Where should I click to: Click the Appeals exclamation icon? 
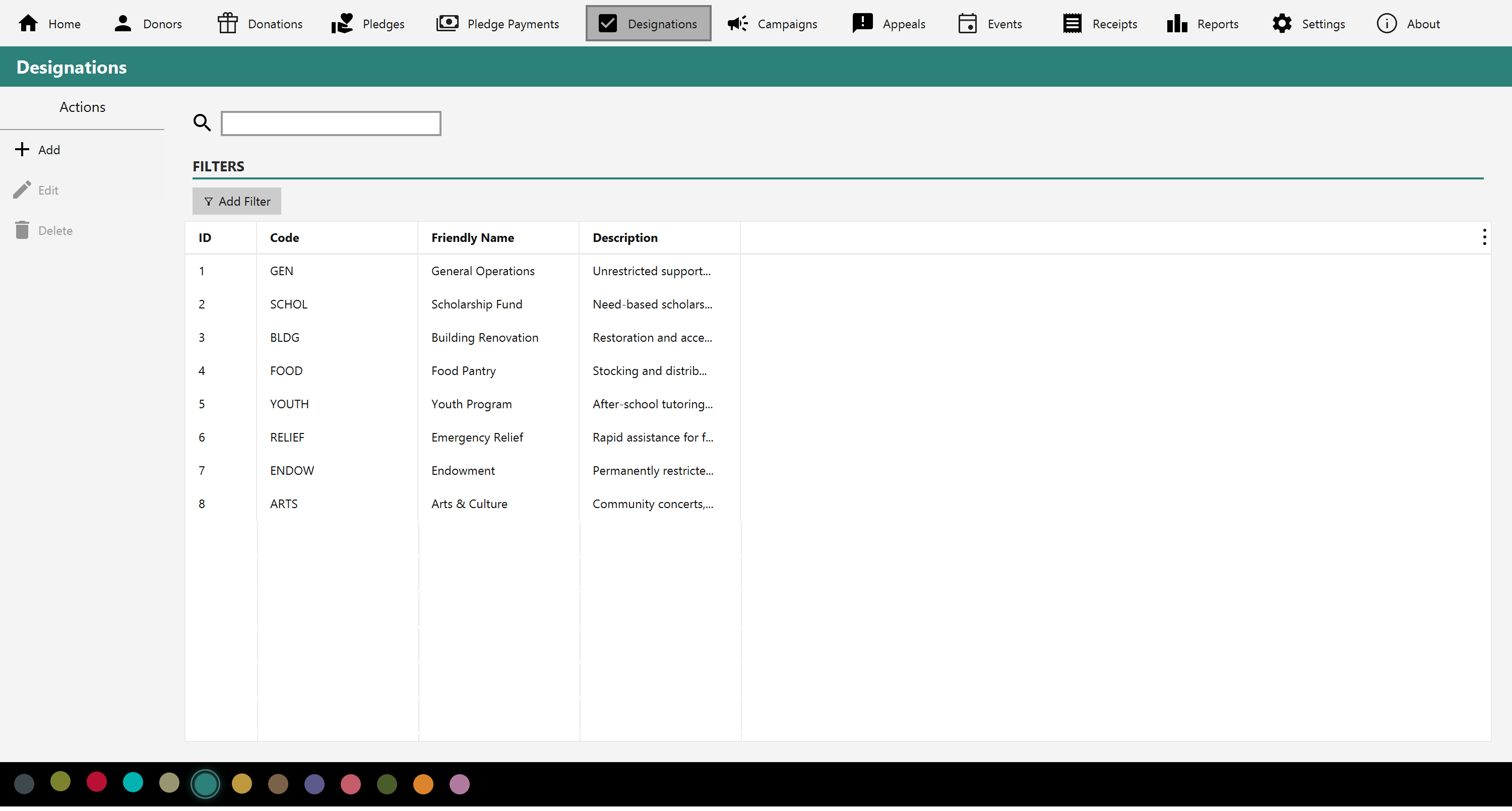(x=862, y=24)
